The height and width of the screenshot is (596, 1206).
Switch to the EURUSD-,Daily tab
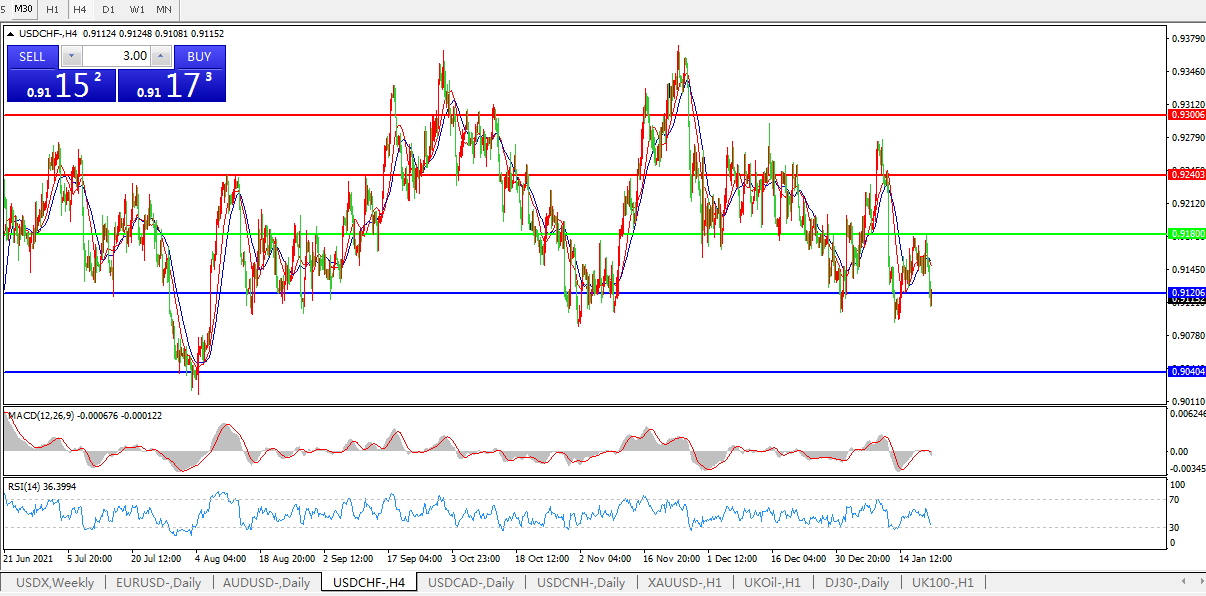coord(158,582)
